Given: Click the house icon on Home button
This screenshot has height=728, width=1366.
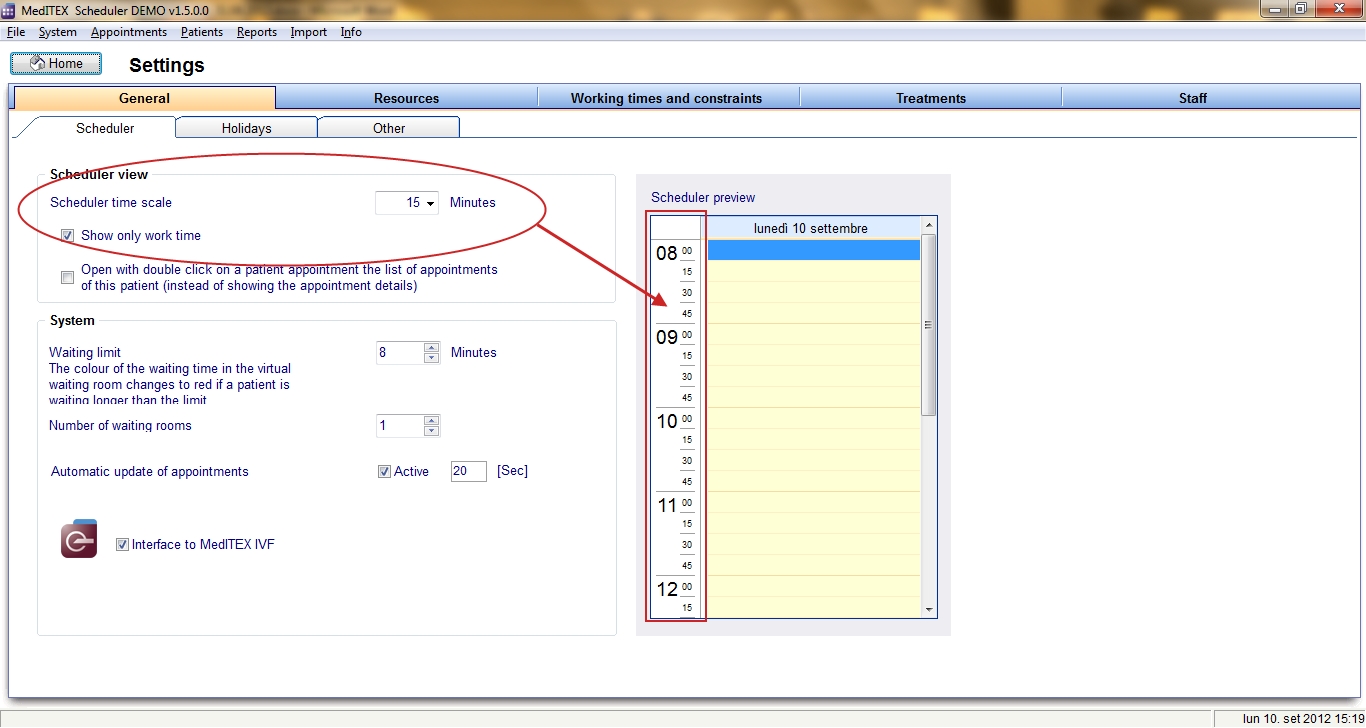Looking at the screenshot, I should tap(37, 63).
